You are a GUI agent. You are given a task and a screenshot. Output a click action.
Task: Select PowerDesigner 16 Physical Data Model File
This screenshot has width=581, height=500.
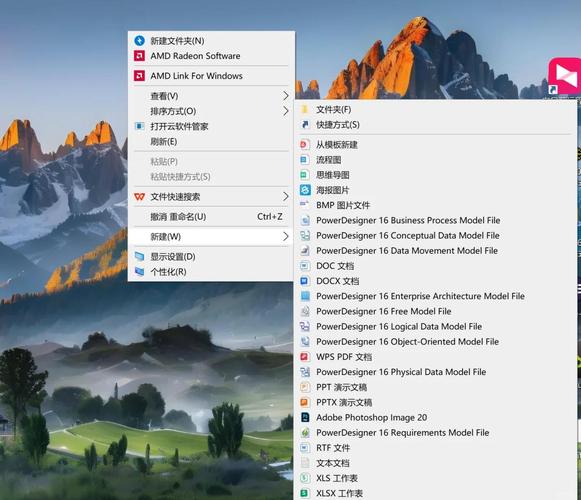[x=435, y=372]
